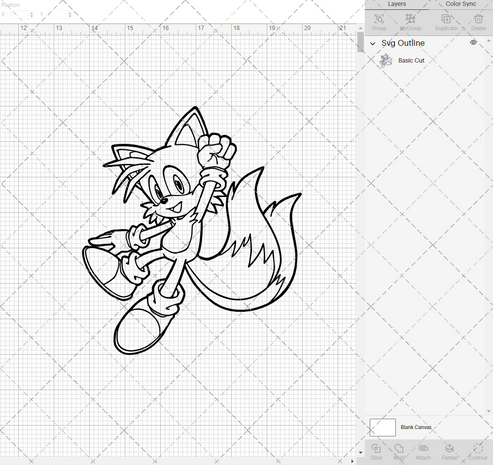
Task: Click the canvas scroll down arrow
Action: [x=360, y=452]
